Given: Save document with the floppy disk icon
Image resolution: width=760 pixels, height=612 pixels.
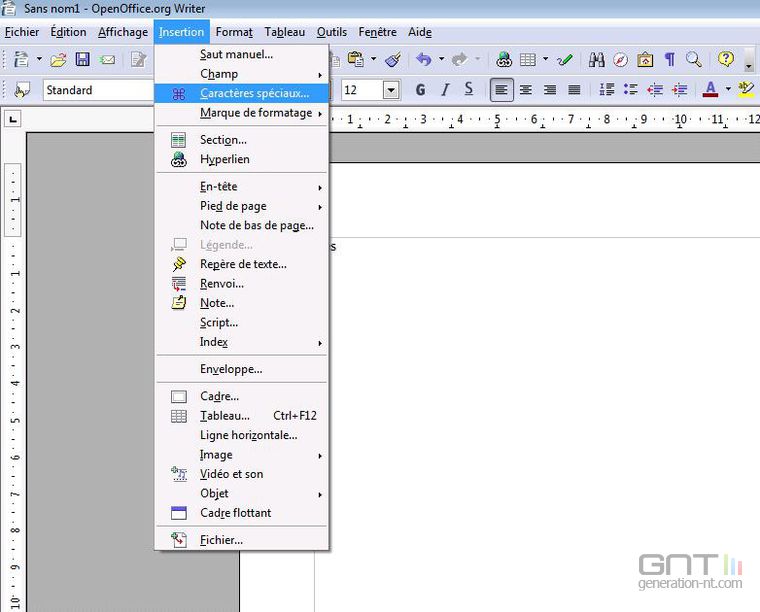Looking at the screenshot, I should click(x=82, y=60).
